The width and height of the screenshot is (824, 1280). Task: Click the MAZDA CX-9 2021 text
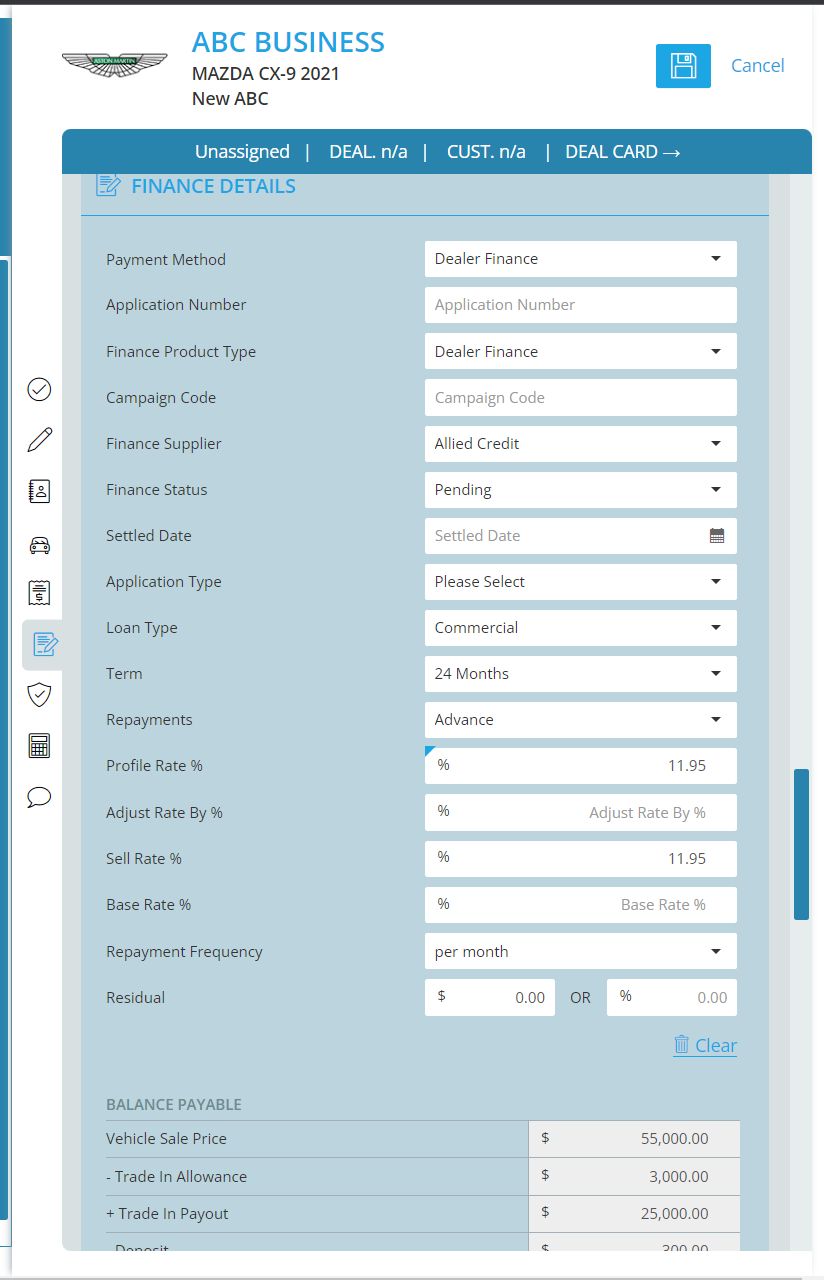(266, 74)
